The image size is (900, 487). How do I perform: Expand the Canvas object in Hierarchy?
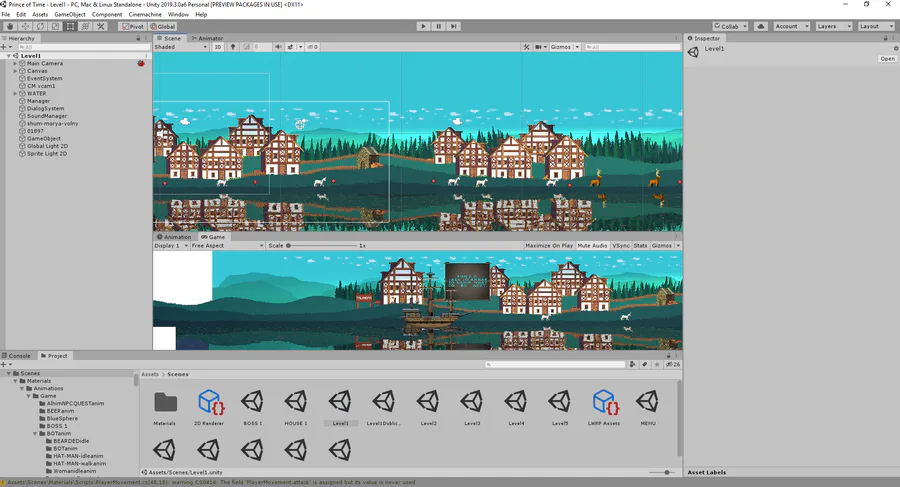point(15,71)
